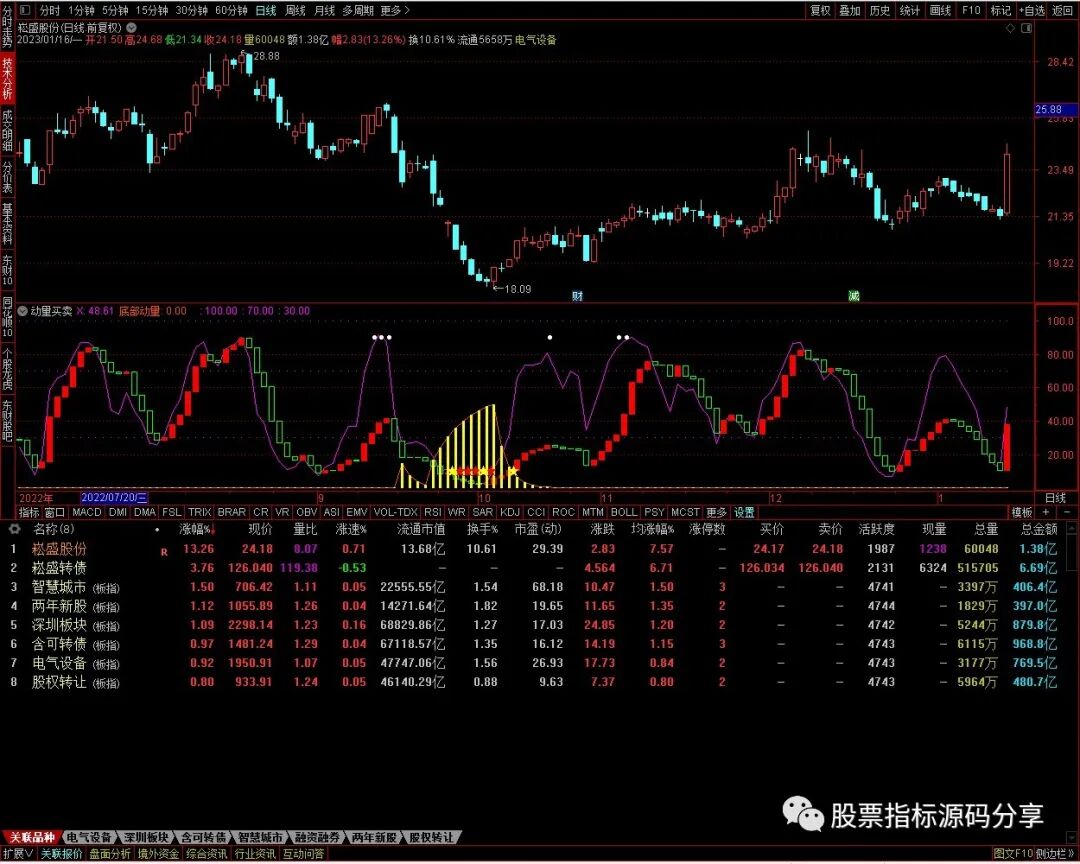Select the MACD indicator
The width and height of the screenshot is (1080, 864).
pyautogui.click(x=87, y=513)
